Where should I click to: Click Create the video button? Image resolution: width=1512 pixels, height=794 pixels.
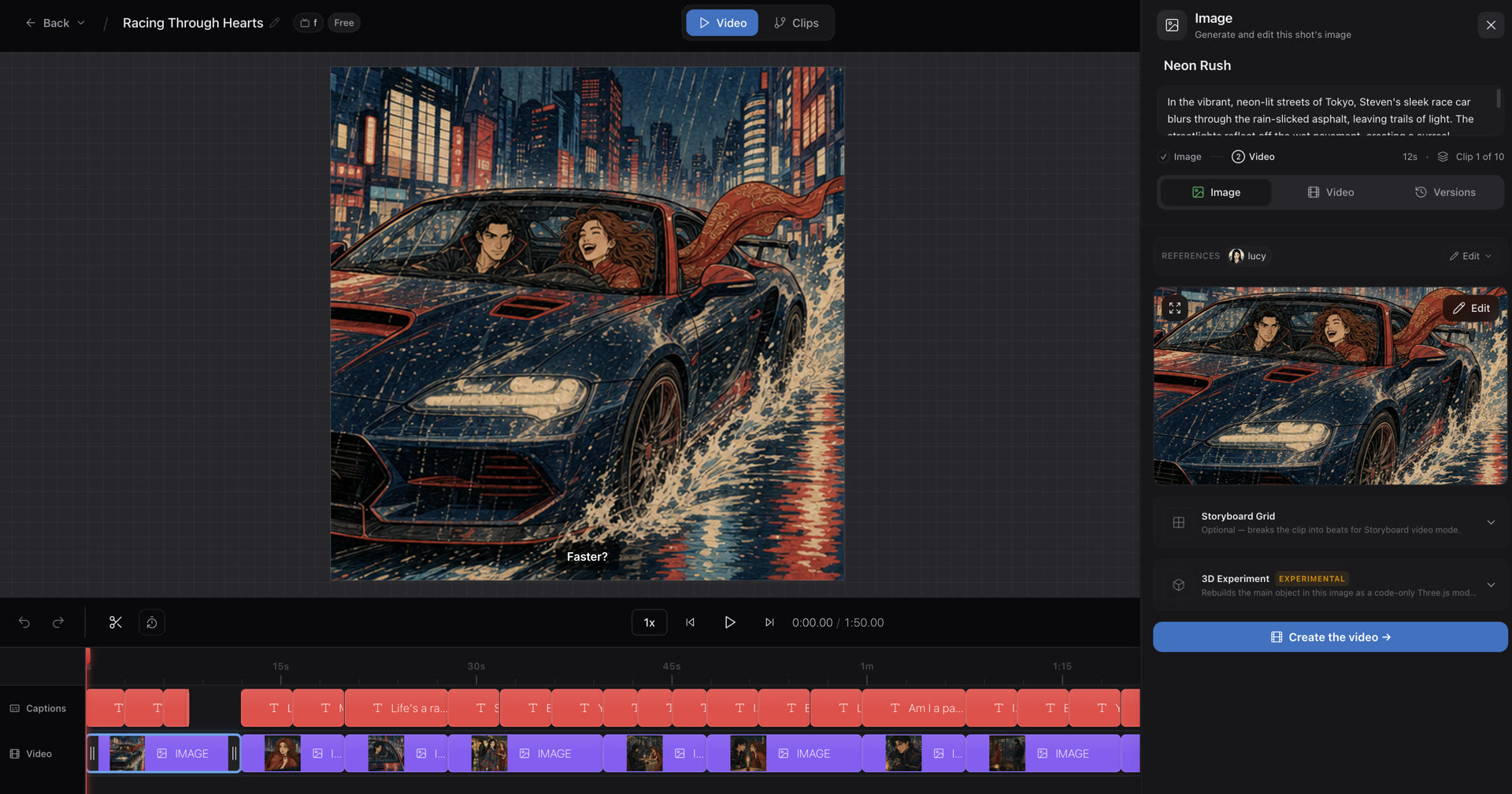point(1330,637)
